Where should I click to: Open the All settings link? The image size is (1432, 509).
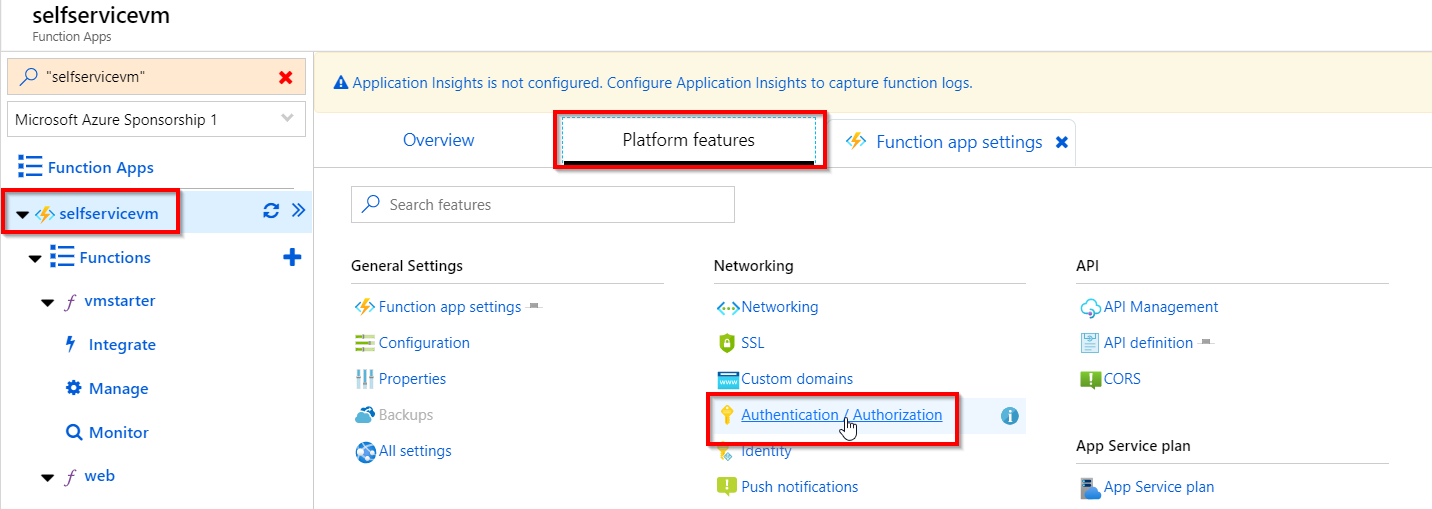pyautogui.click(x=415, y=451)
